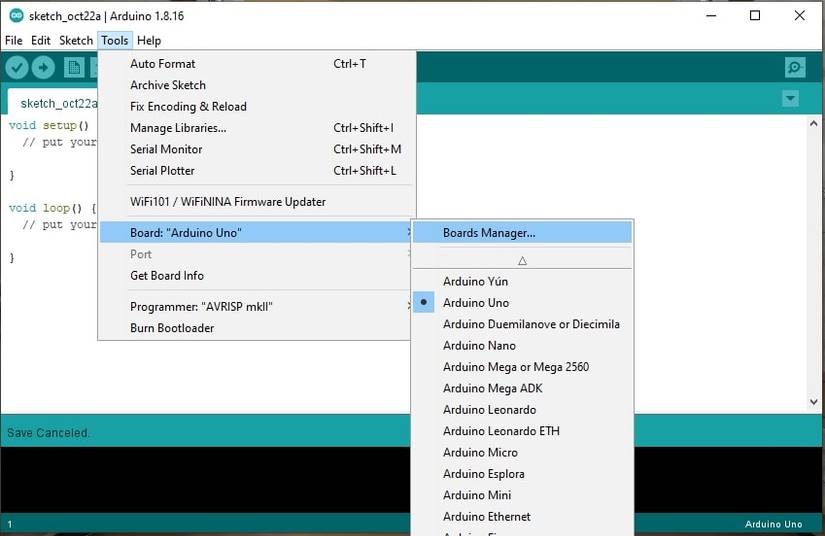Select the Arduino Mega ADK board
Image resolution: width=825 pixels, height=536 pixels.
pyautogui.click(x=522, y=389)
